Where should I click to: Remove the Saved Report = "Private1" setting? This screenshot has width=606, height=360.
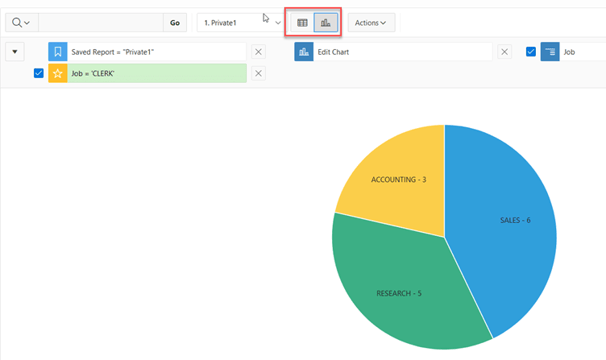(x=259, y=52)
